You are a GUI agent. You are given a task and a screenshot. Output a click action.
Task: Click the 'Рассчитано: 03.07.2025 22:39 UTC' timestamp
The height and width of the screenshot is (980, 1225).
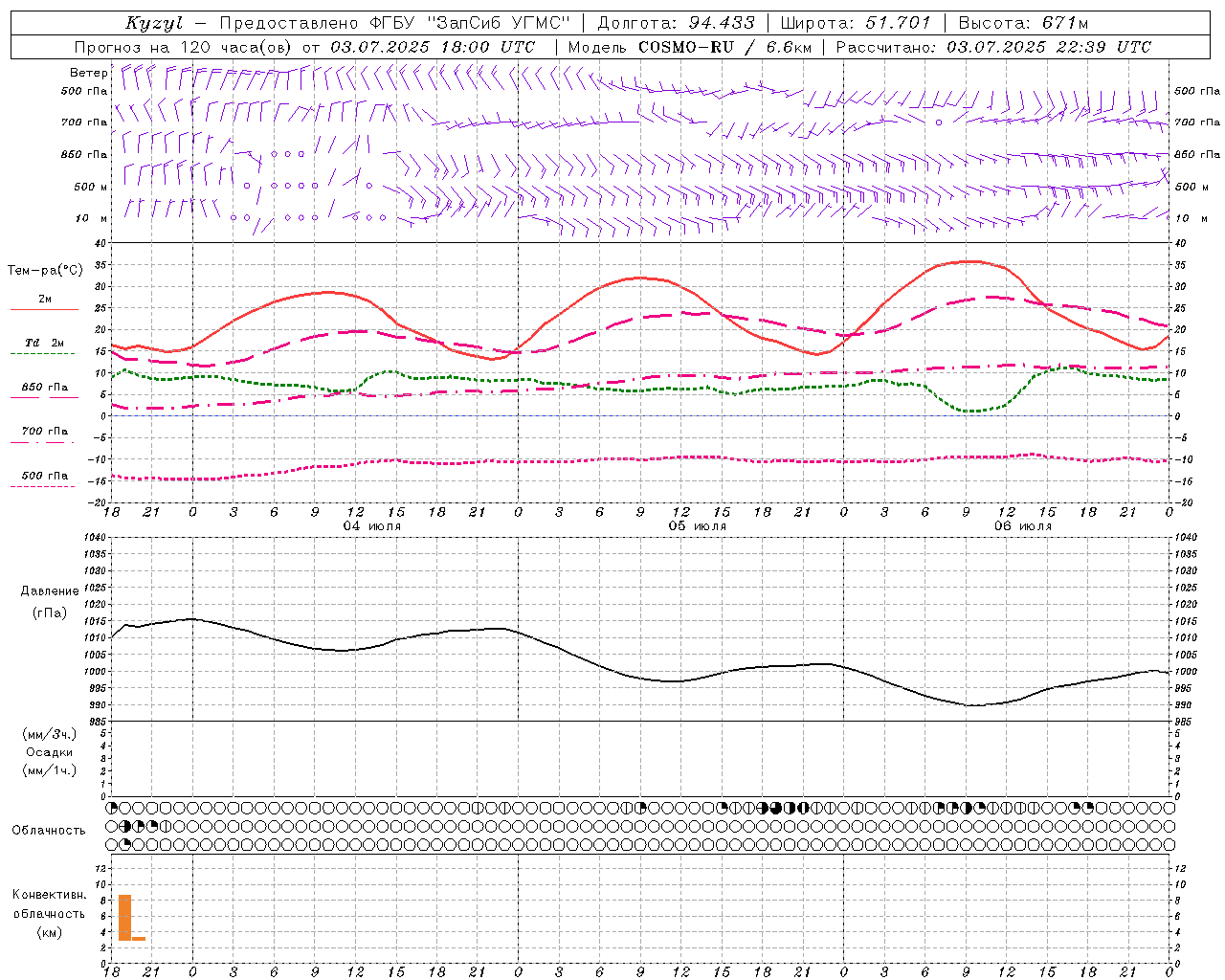tap(993, 47)
